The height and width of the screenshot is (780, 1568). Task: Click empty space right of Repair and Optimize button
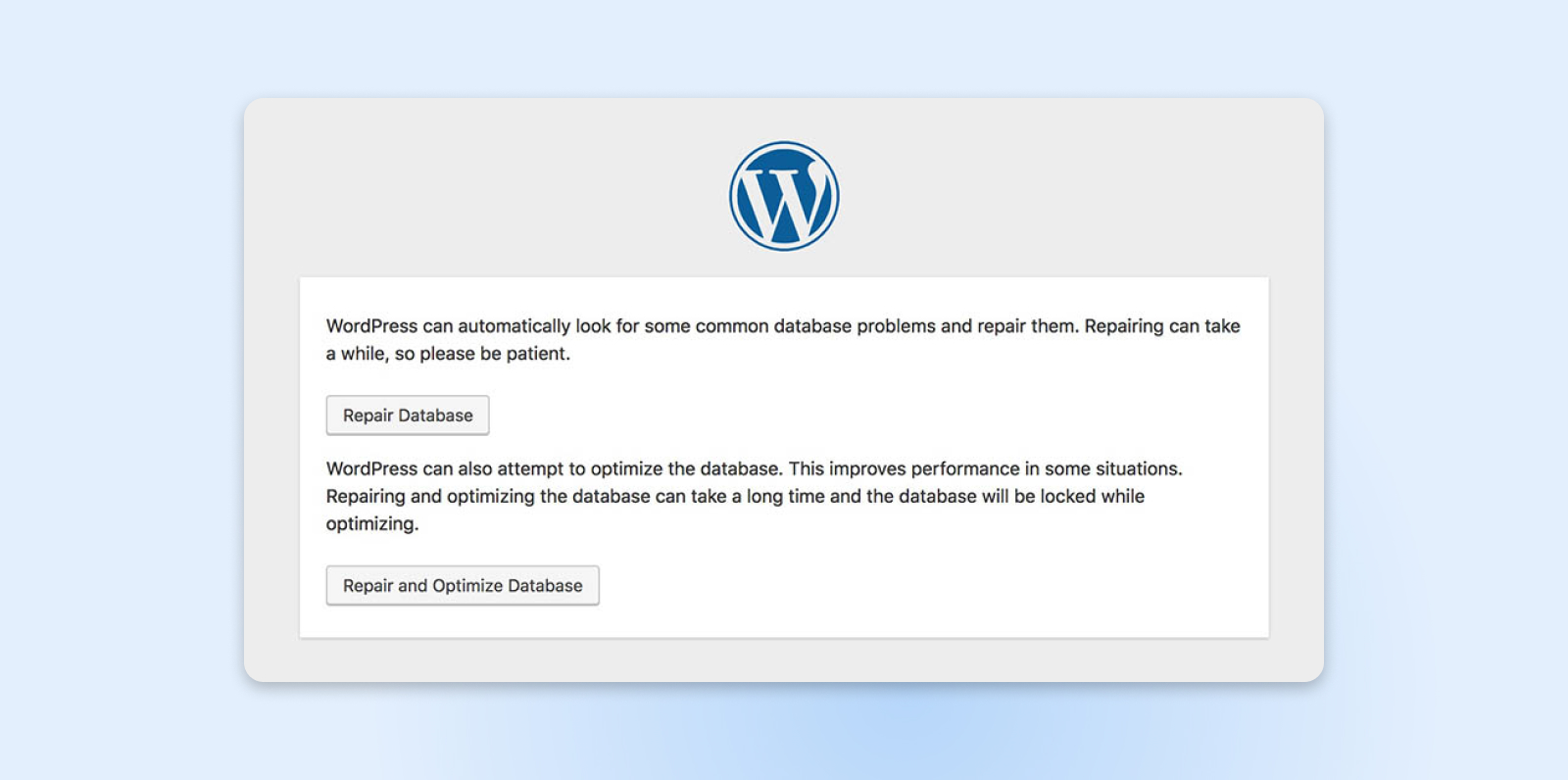click(x=882, y=586)
